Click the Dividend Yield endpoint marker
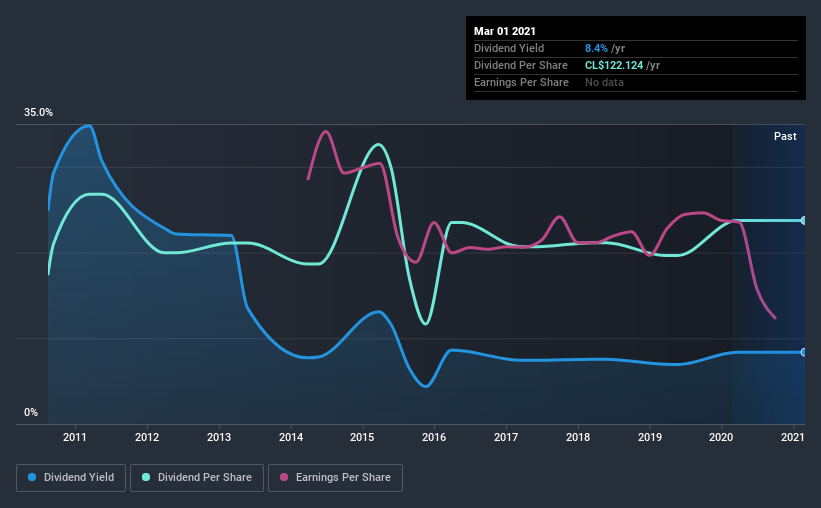Screen dimensions: 821x508 [x=803, y=352]
